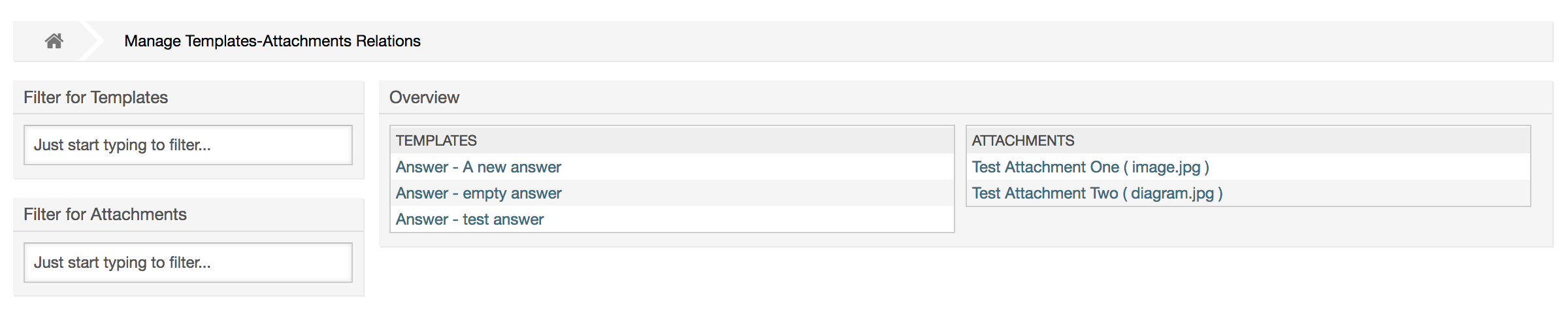Select the 'Answer - test answer' template
Screen dimensions: 1568x324
[x=470, y=219]
